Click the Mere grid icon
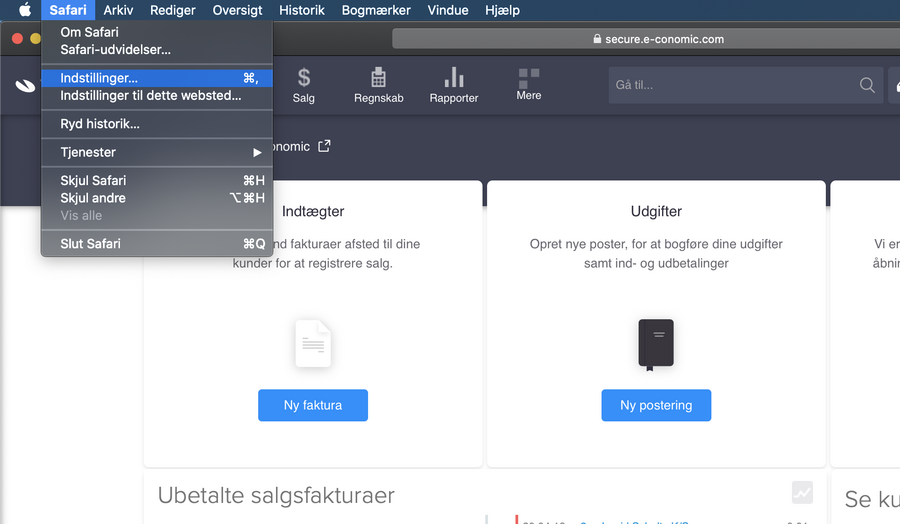The height and width of the screenshot is (524, 900). tap(529, 77)
